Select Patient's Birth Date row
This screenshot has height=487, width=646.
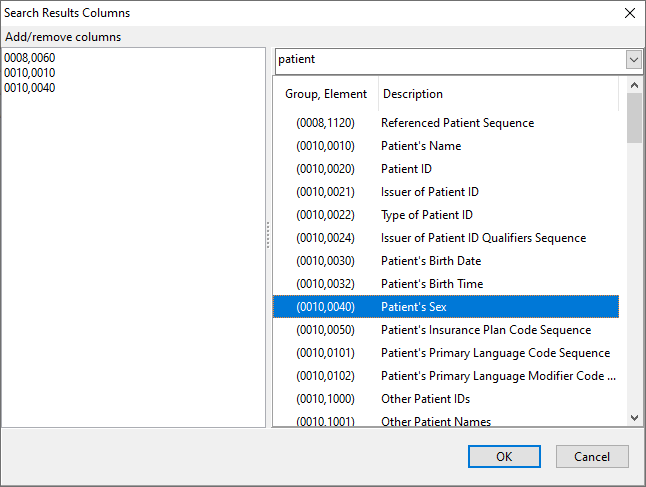pos(431,261)
